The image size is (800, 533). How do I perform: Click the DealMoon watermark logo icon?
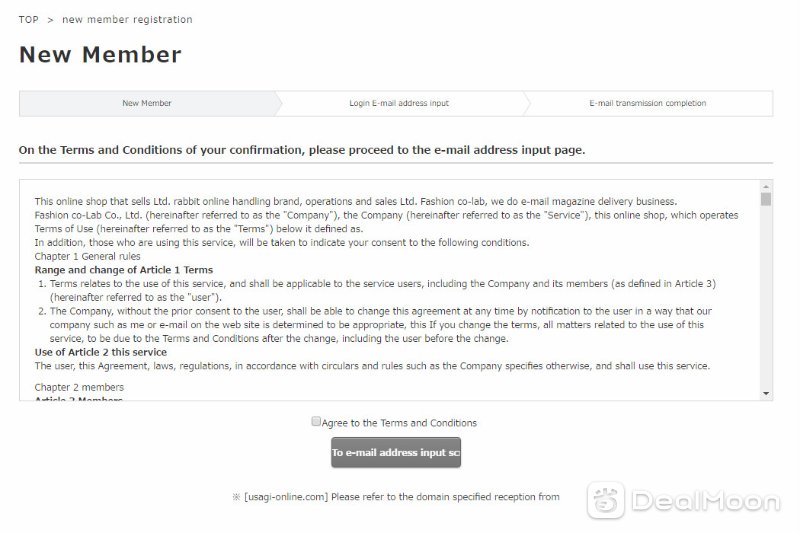click(606, 500)
